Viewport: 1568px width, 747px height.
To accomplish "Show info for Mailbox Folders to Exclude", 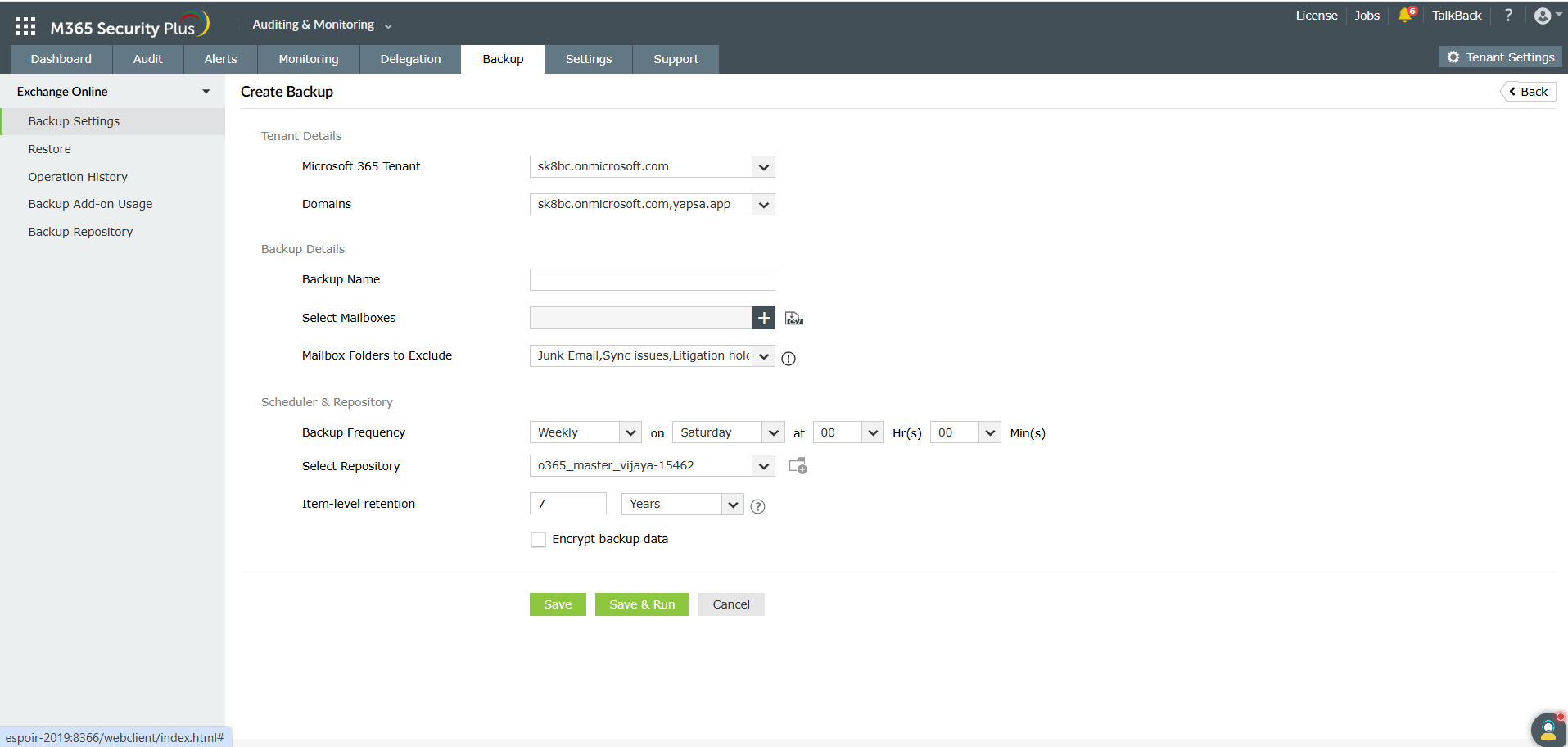I will pyautogui.click(x=789, y=358).
